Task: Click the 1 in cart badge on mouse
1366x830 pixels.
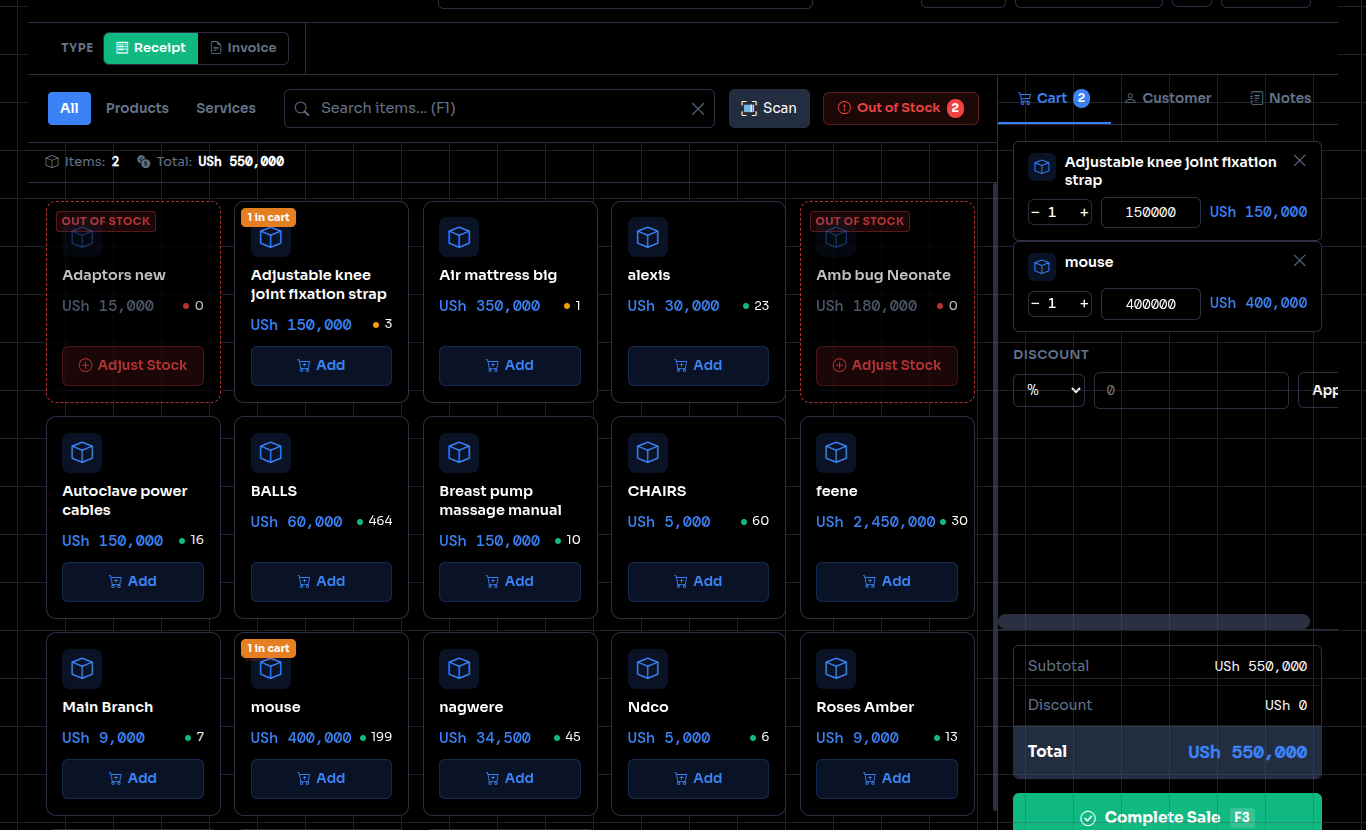Action: click(268, 649)
